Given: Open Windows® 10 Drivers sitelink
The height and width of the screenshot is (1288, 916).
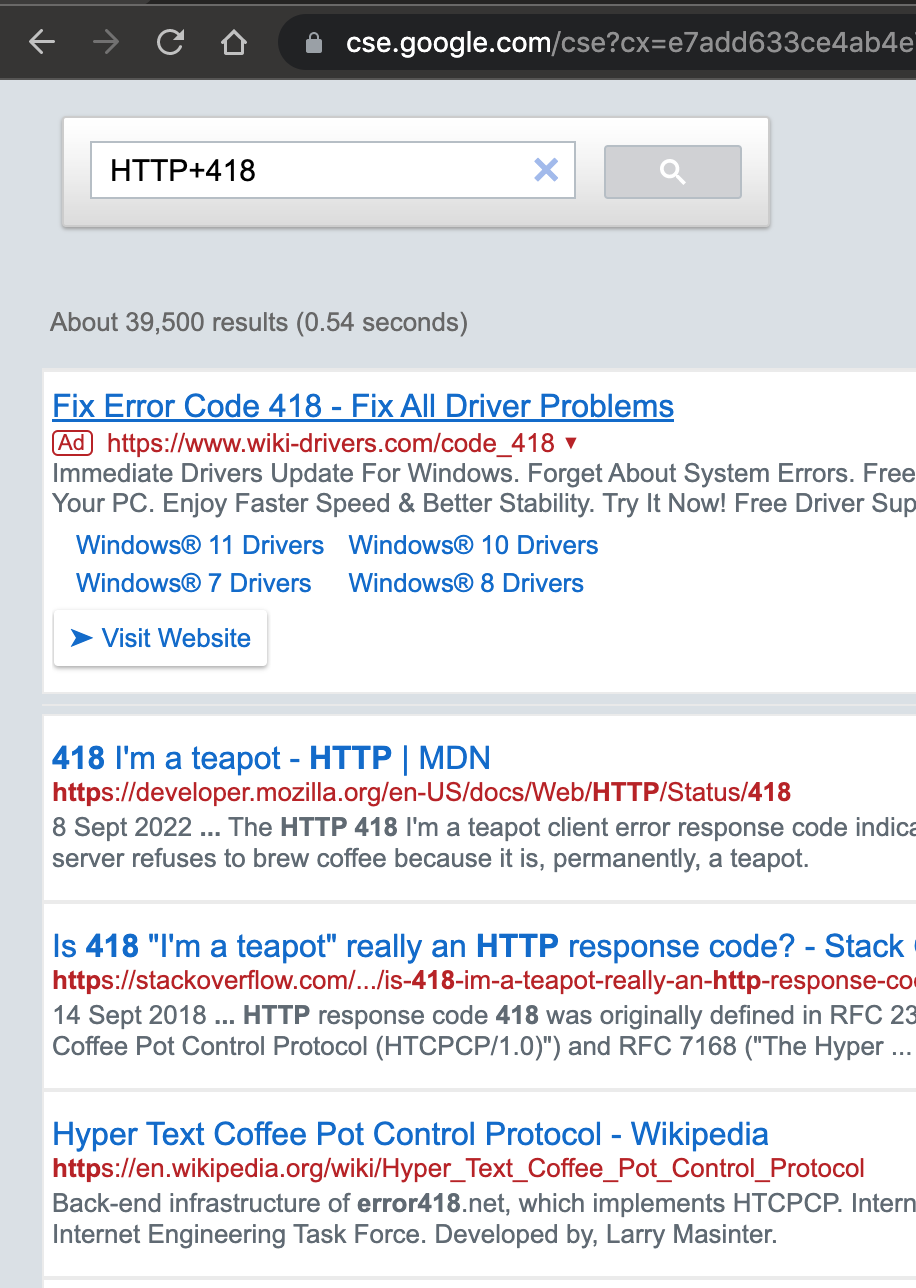Looking at the screenshot, I should point(473,545).
